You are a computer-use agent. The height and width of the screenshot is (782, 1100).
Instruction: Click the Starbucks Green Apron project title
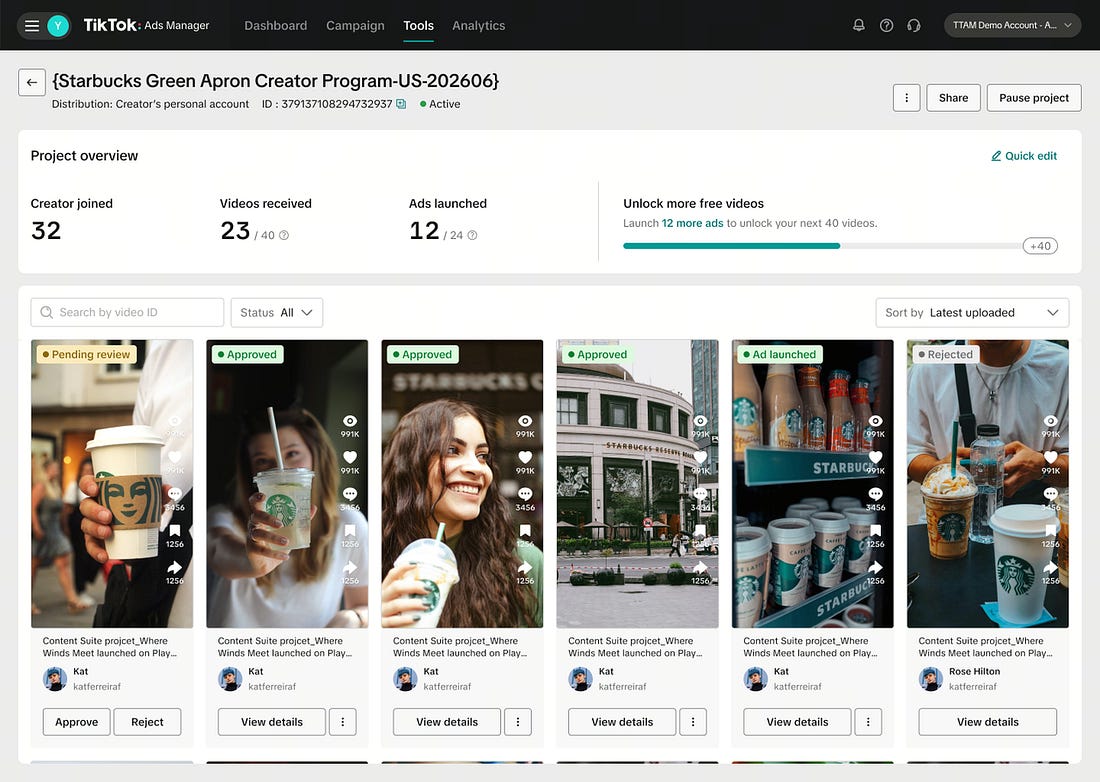[x=276, y=81]
